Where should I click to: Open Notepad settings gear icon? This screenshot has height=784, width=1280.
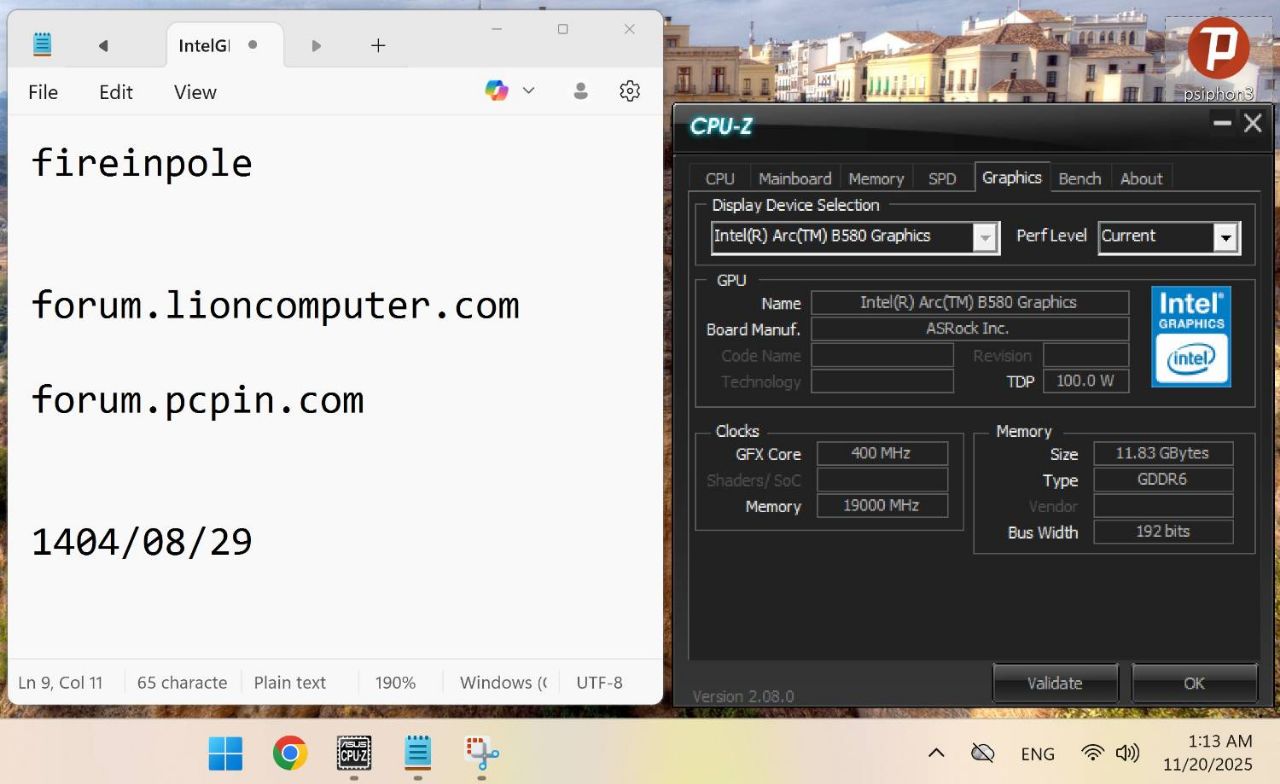[x=629, y=91]
